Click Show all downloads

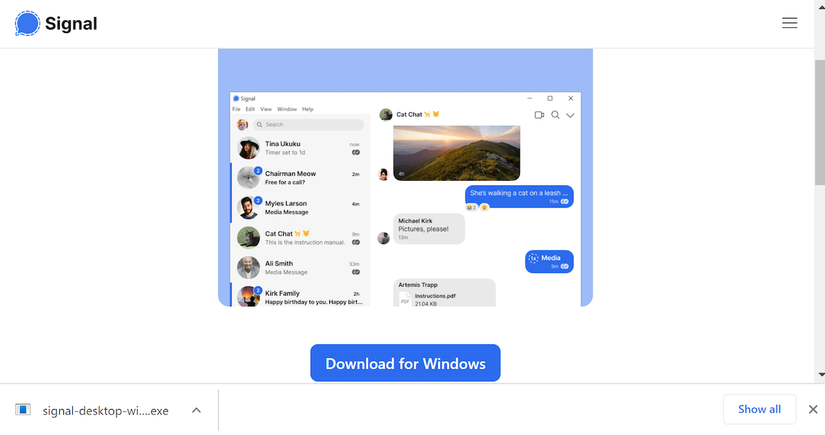click(759, 409)
